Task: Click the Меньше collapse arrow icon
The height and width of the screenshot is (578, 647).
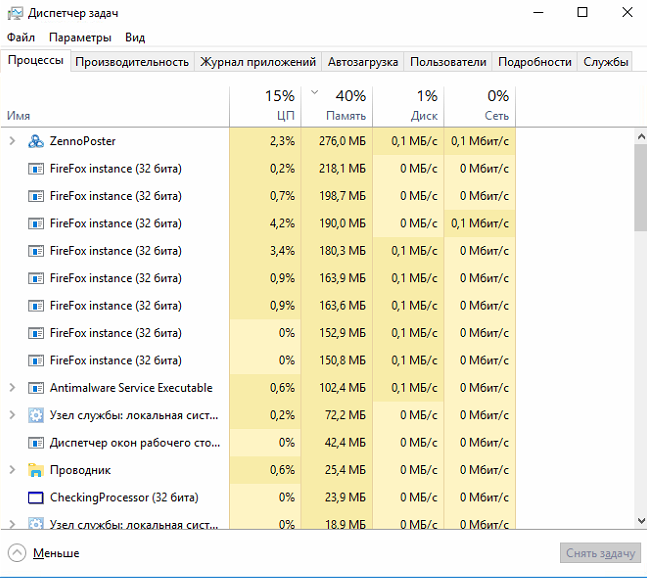Action: click(17, 553)
